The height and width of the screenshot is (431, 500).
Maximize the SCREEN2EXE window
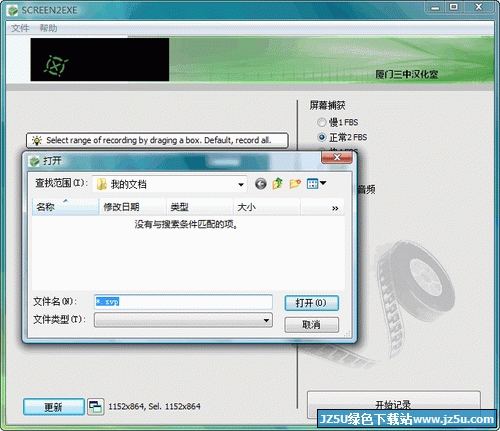pyautogui.click(x=454, y=7)
